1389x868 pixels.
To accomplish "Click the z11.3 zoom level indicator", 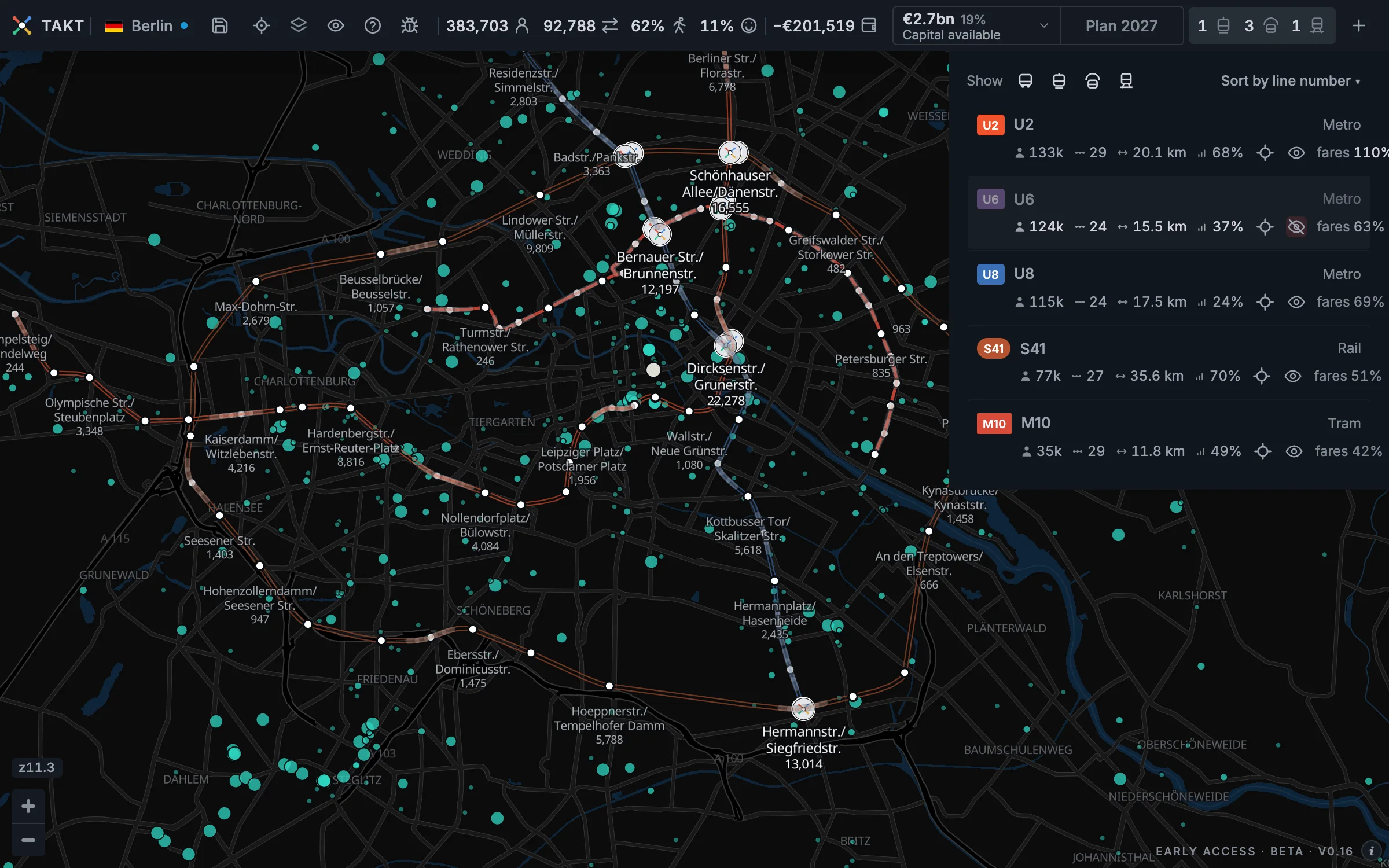I will pyautogui.click(x=36, y=767).
